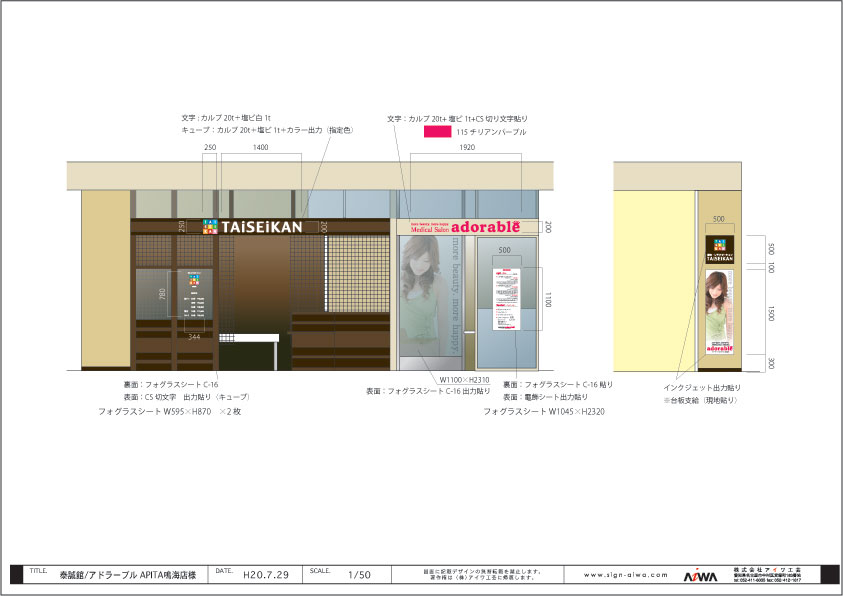Click the SCALE label in footer block

click(x=320, y=570)
